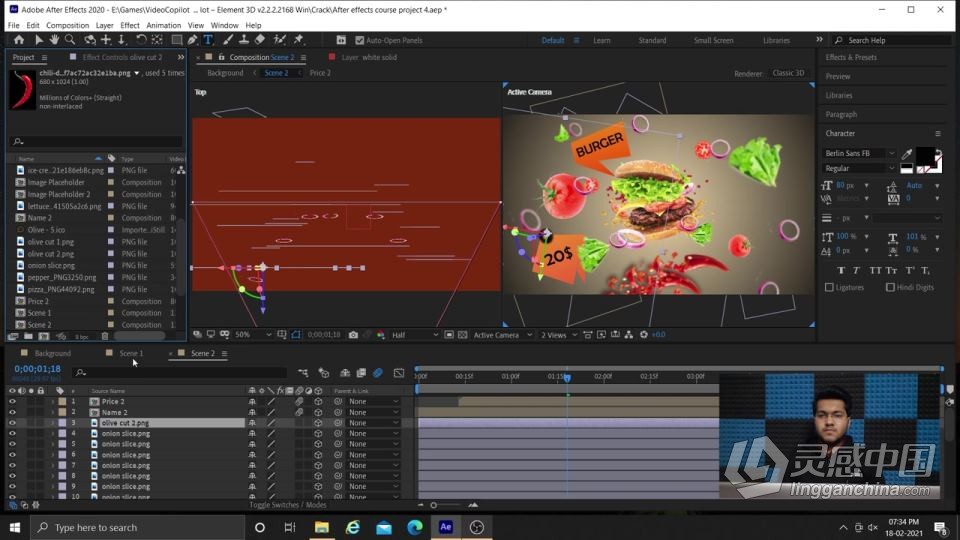Expand the Name 2 layer properties

pyautogui.click(x=52, y=412)
